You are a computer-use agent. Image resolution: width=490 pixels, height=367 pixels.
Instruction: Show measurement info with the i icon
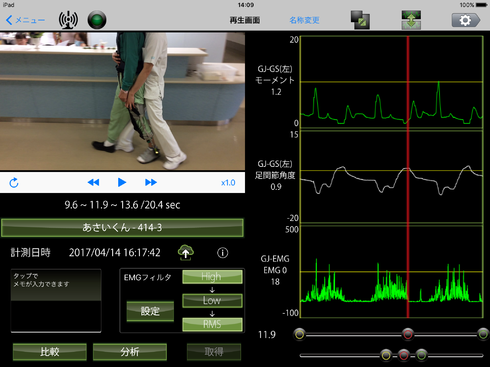pyautogui.click(x=223, y=253)
